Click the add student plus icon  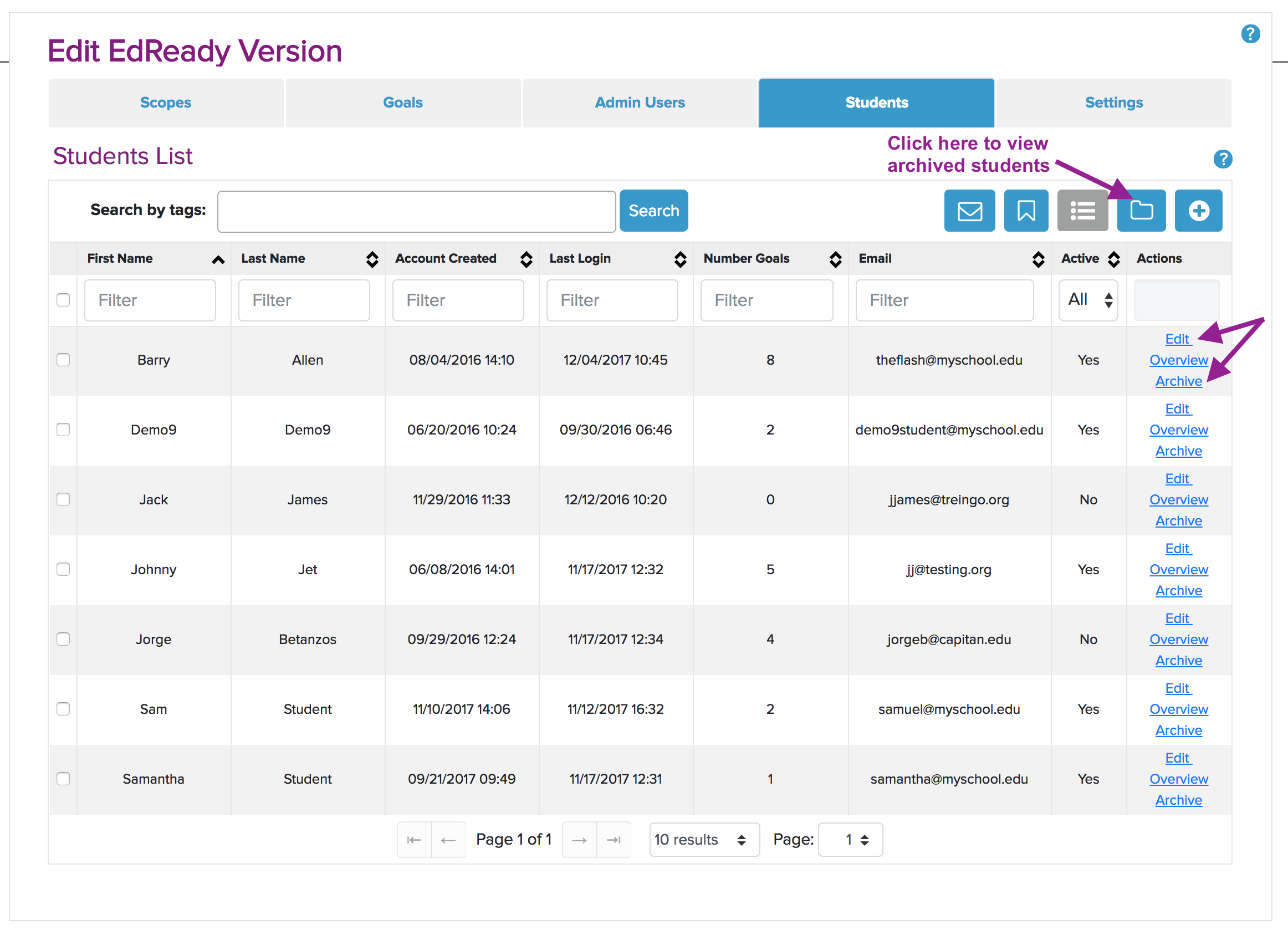1198,211
